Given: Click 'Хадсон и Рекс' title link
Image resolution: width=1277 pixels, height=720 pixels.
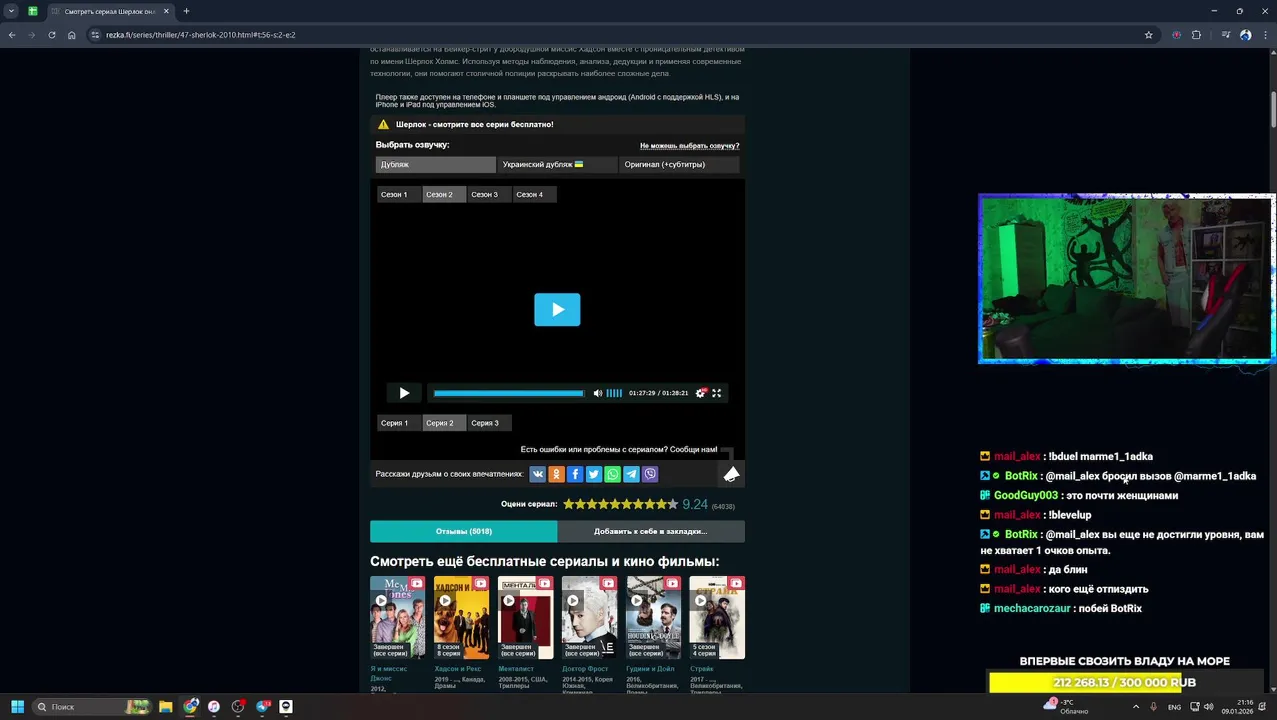Looking at the screenshot, I should (x=458, y=669).
